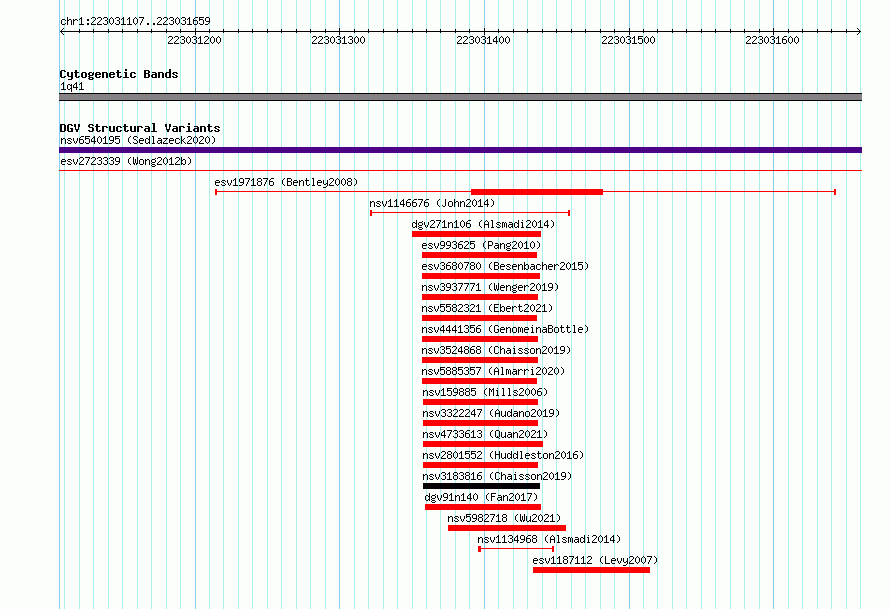890x609 pixels.
Task: Click the ruler's right arrow end
Action: (x=859, y=31)
